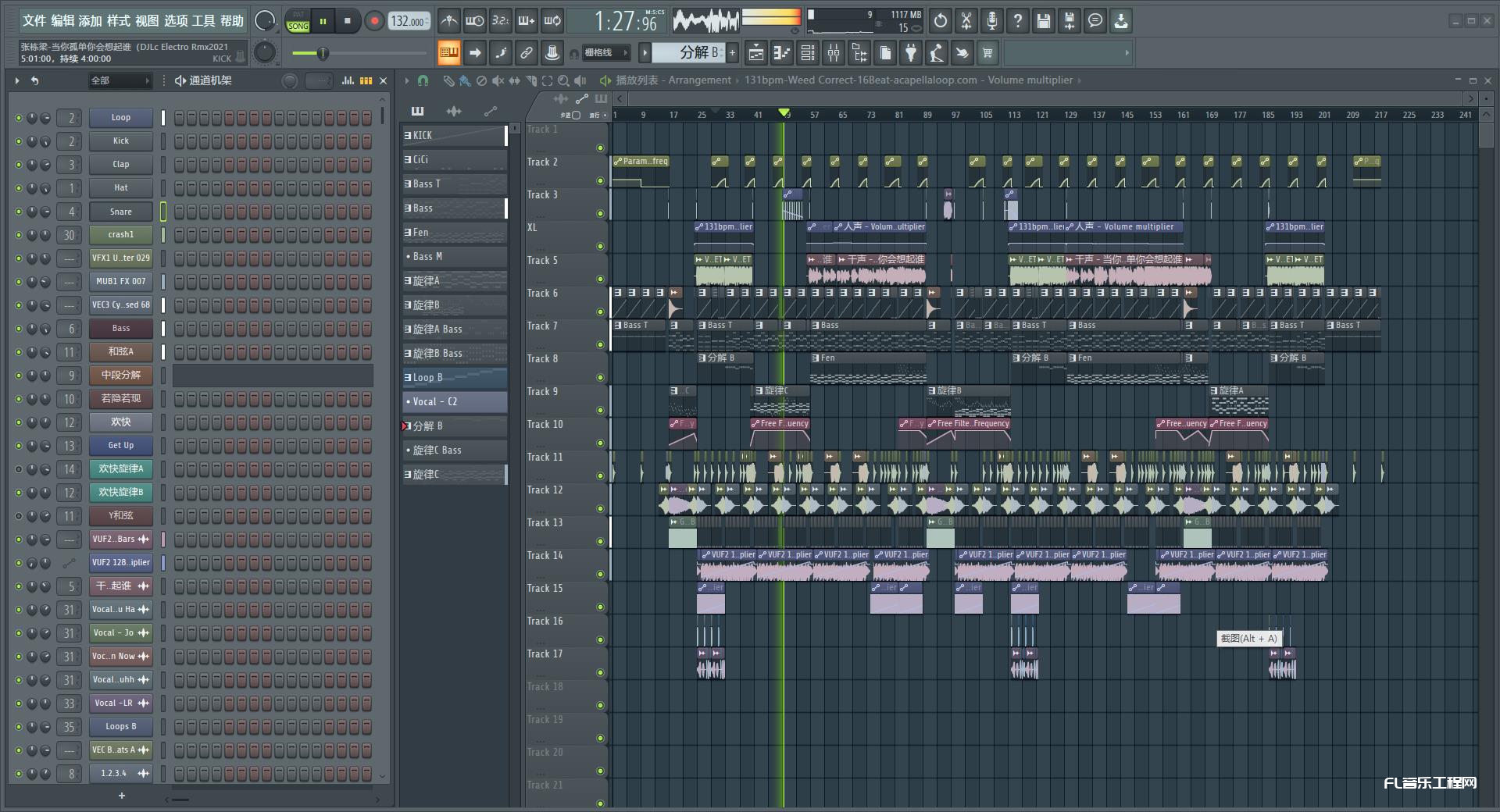Stop playback with the stop button

click(347, 21)
